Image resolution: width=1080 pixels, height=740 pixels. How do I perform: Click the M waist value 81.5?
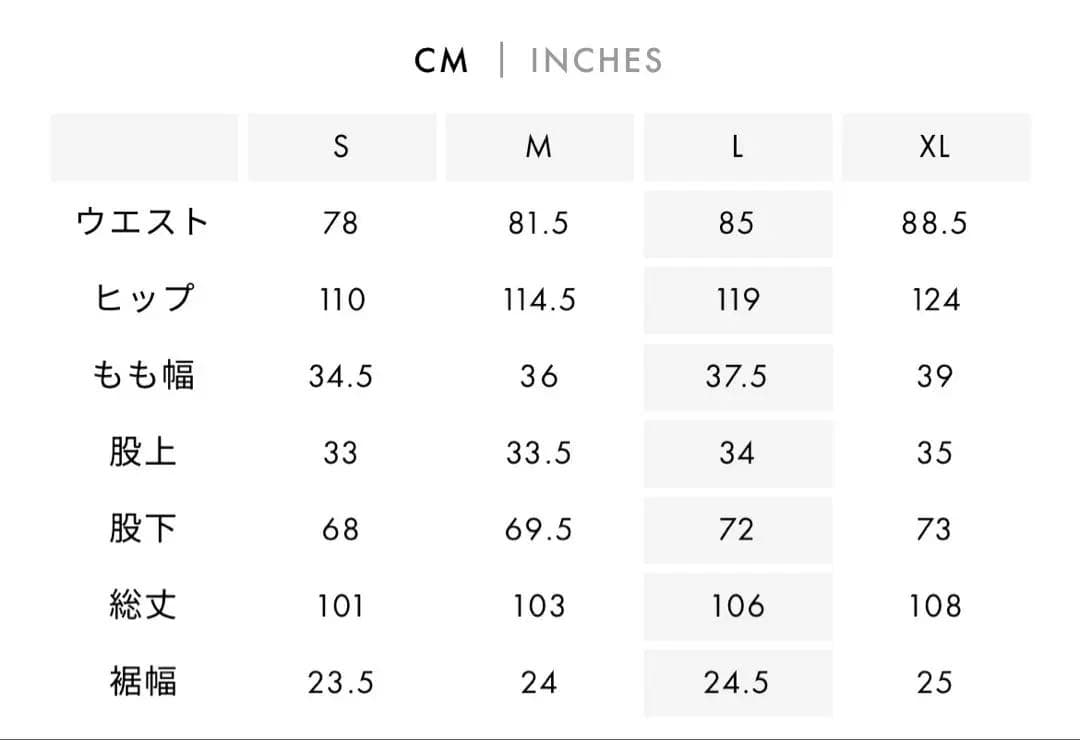(539, 223)
